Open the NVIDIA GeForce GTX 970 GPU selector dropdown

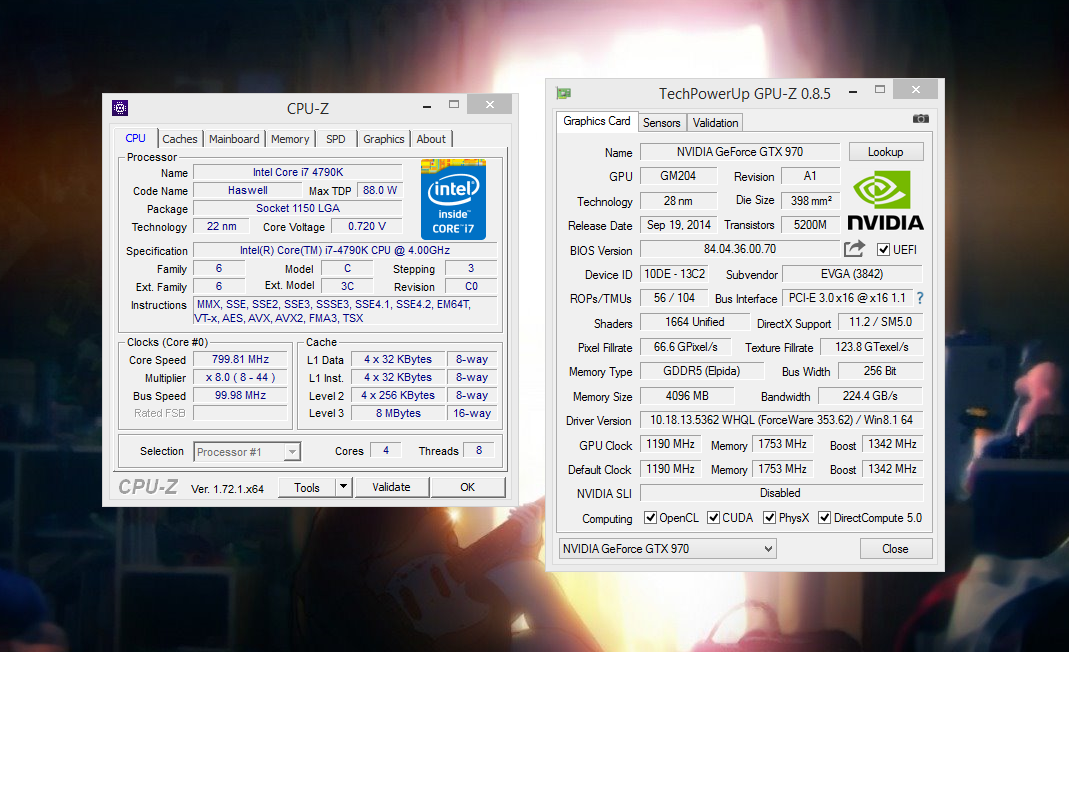point(667,548)
